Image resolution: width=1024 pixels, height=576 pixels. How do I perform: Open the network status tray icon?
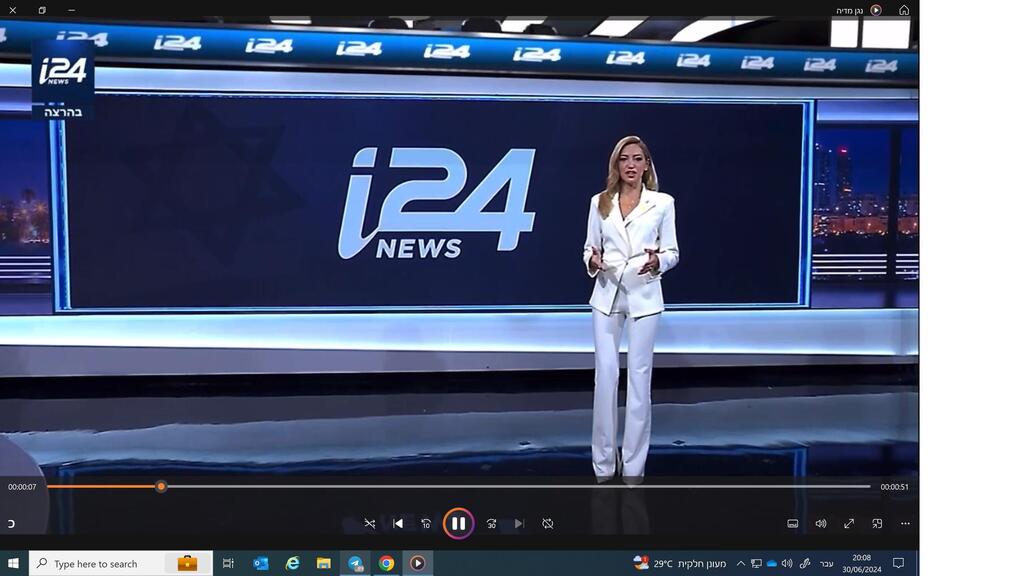(756, 563)
